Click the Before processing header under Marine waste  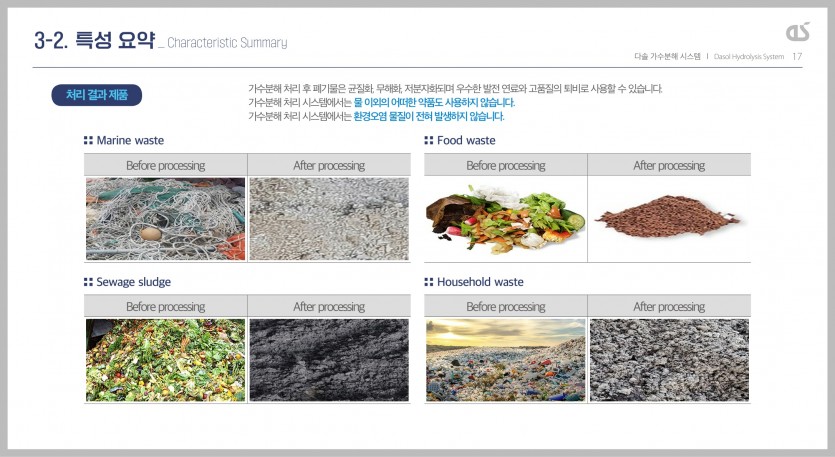point(165,165)
